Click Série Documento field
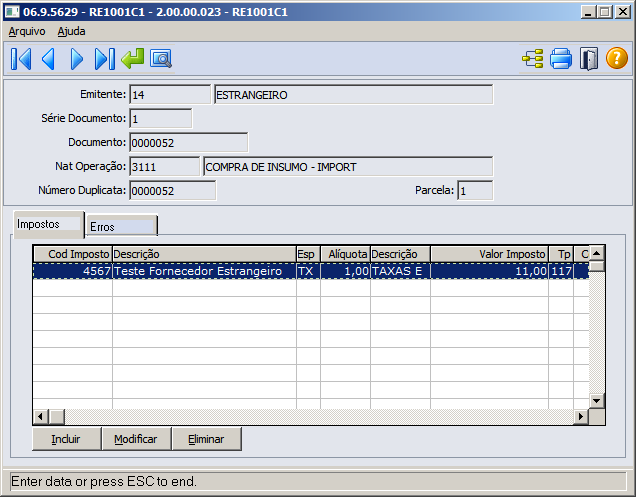This screenshot has width=636, height=497. click(x=161, y=118)
